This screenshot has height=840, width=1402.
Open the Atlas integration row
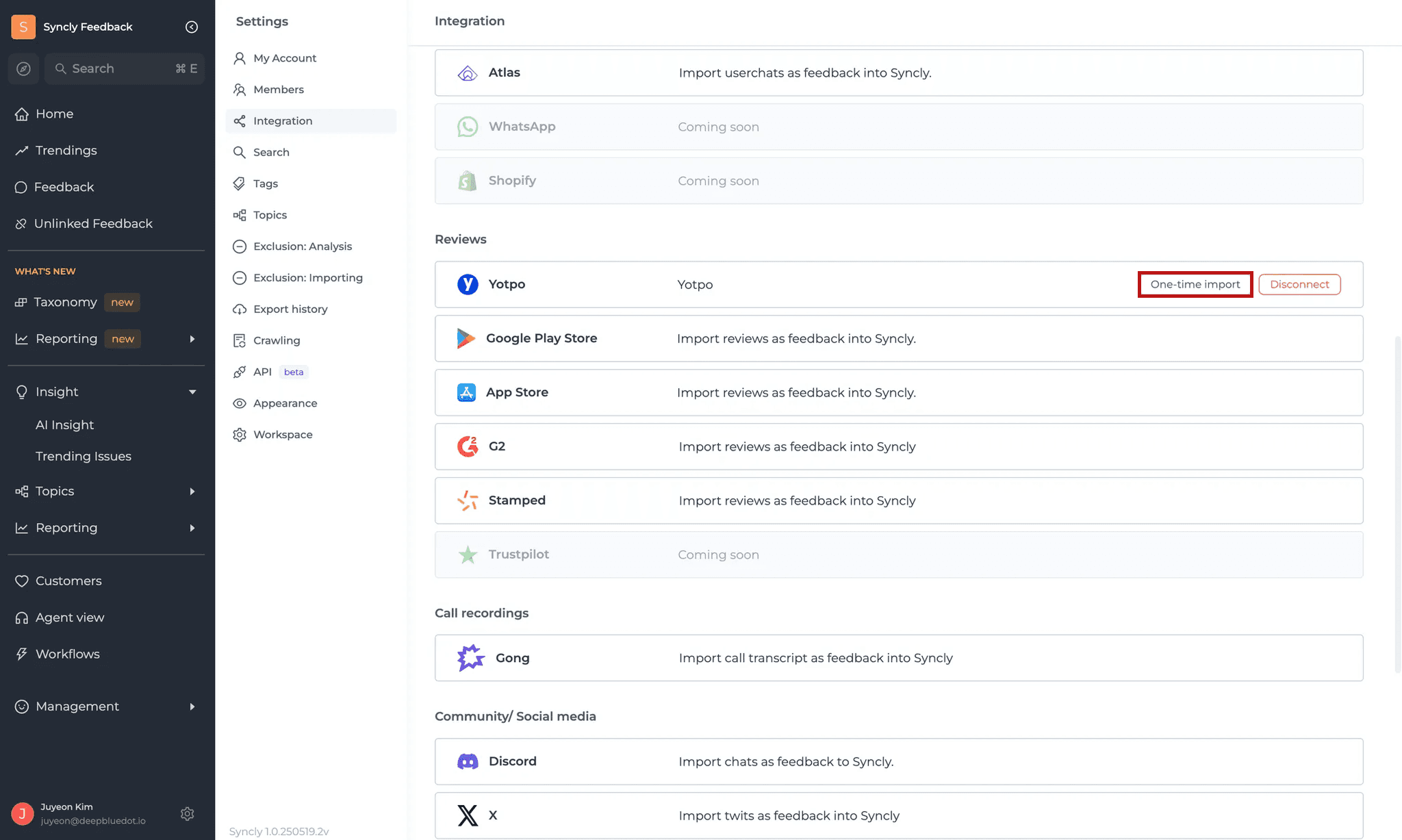(899, 73)
